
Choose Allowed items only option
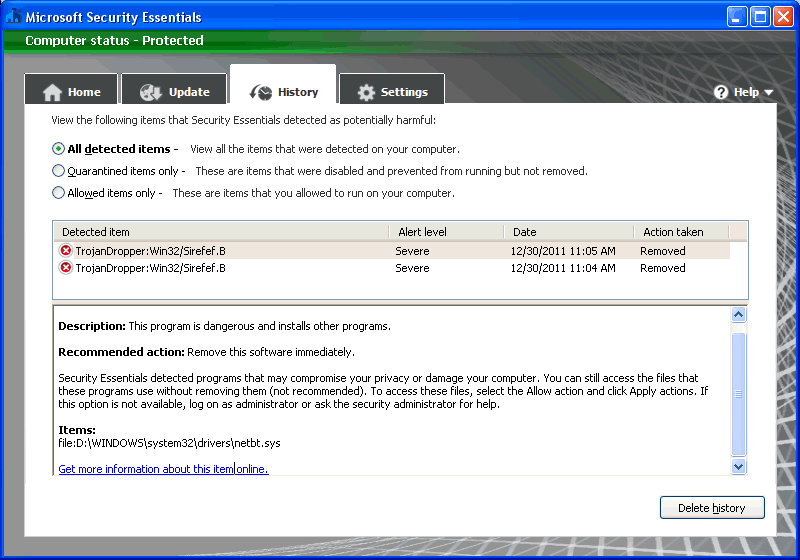(x=58, y=193)
